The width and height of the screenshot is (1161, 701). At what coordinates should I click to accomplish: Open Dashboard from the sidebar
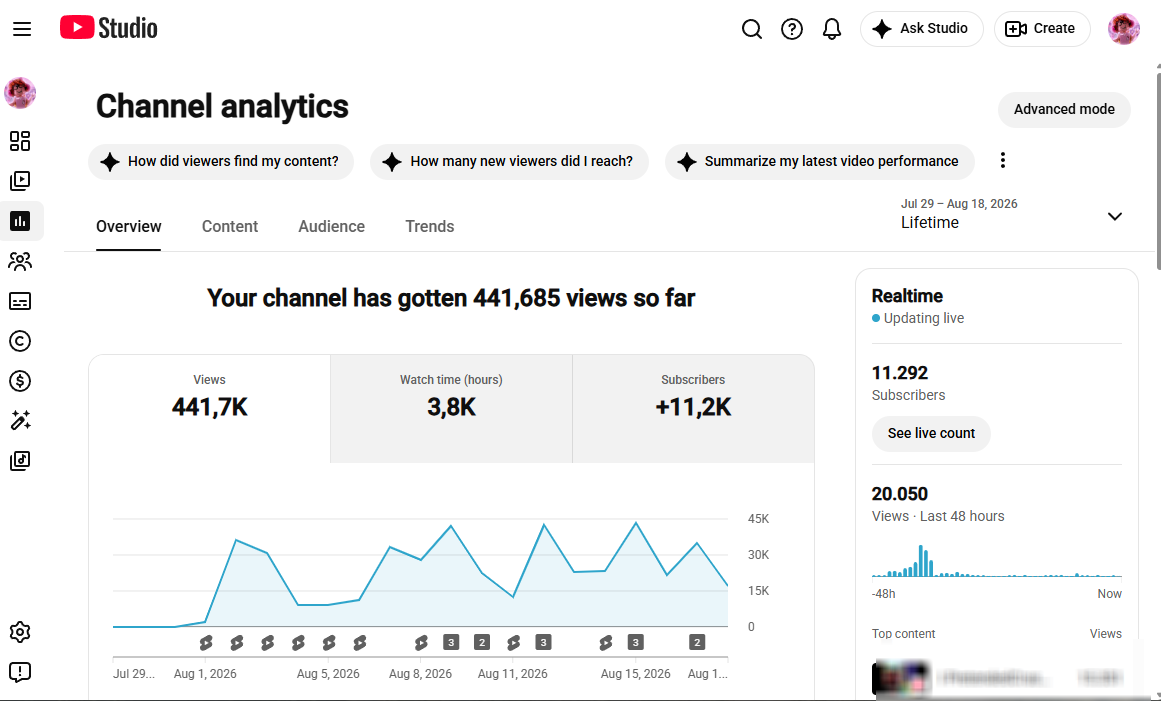click(x=20, y=141)
